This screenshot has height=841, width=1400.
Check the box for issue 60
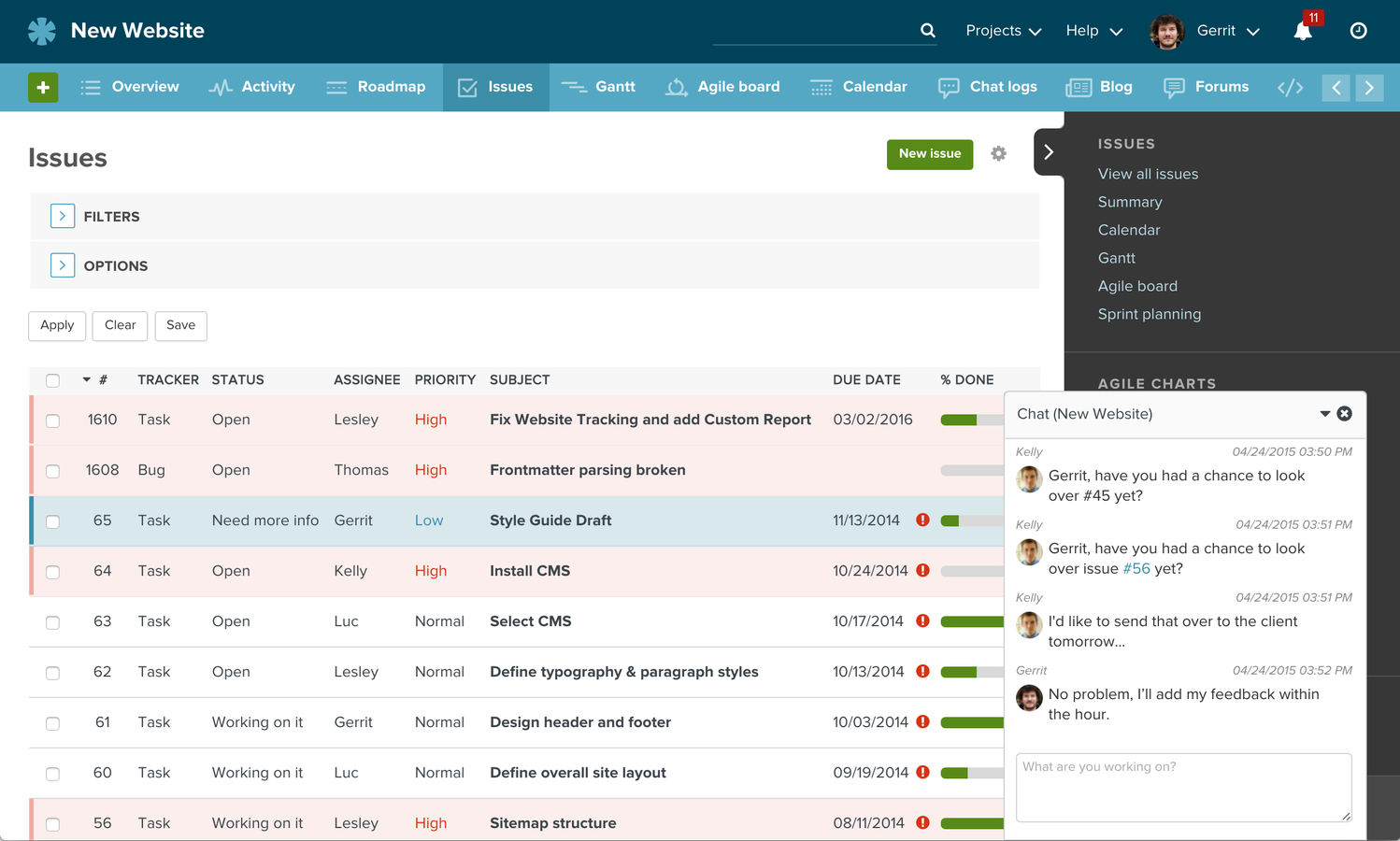click(52, 774)
